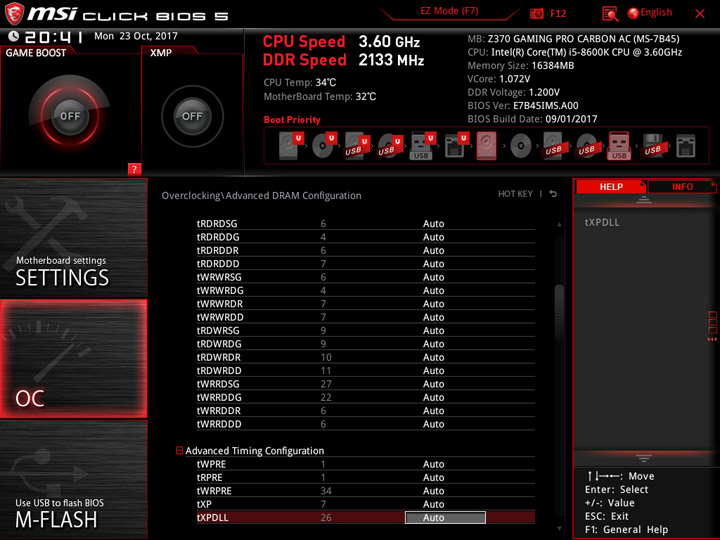Select the UEFI USB CD/DVD boot icon
The width and height of the screenshot is (720, 540).
tap(390, 146)
